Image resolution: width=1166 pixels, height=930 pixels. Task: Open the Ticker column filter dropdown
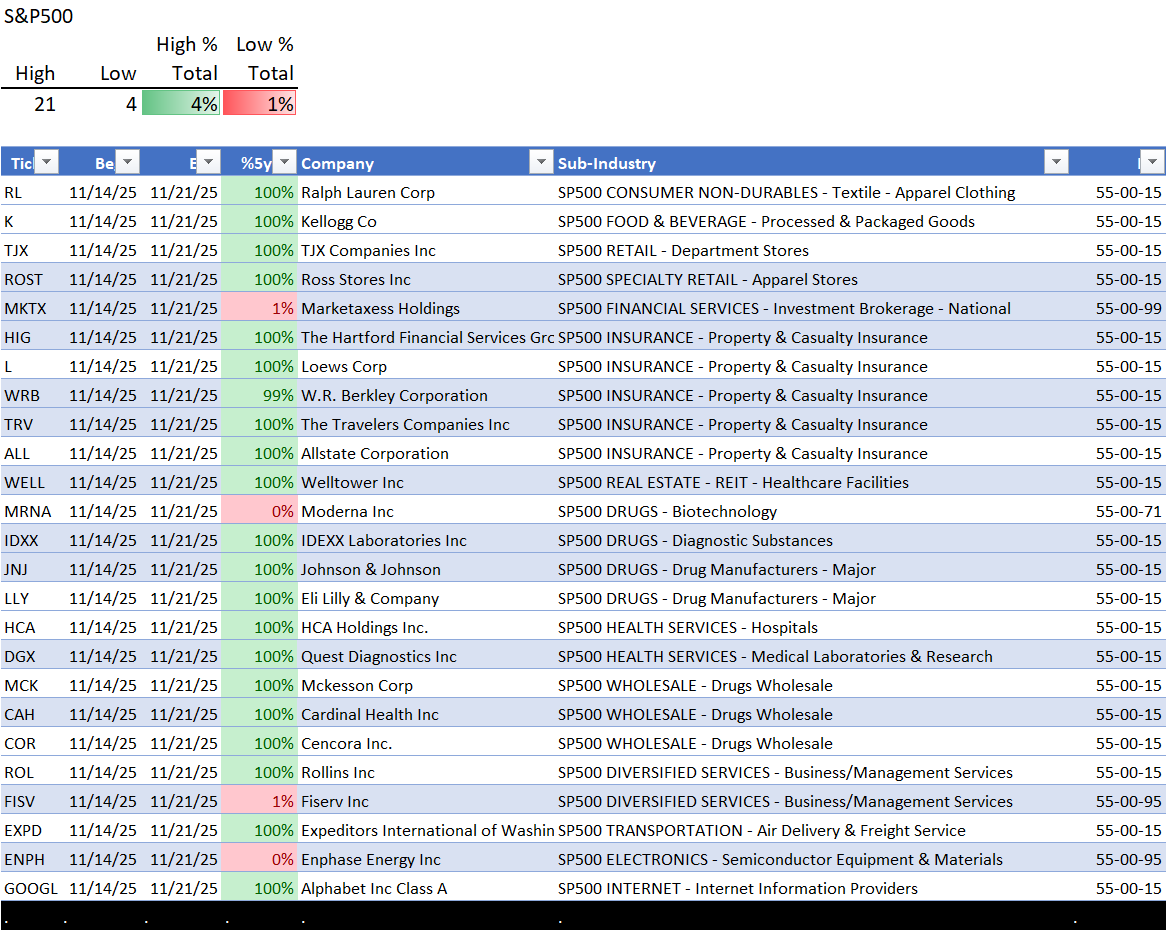tap(47, 161)
